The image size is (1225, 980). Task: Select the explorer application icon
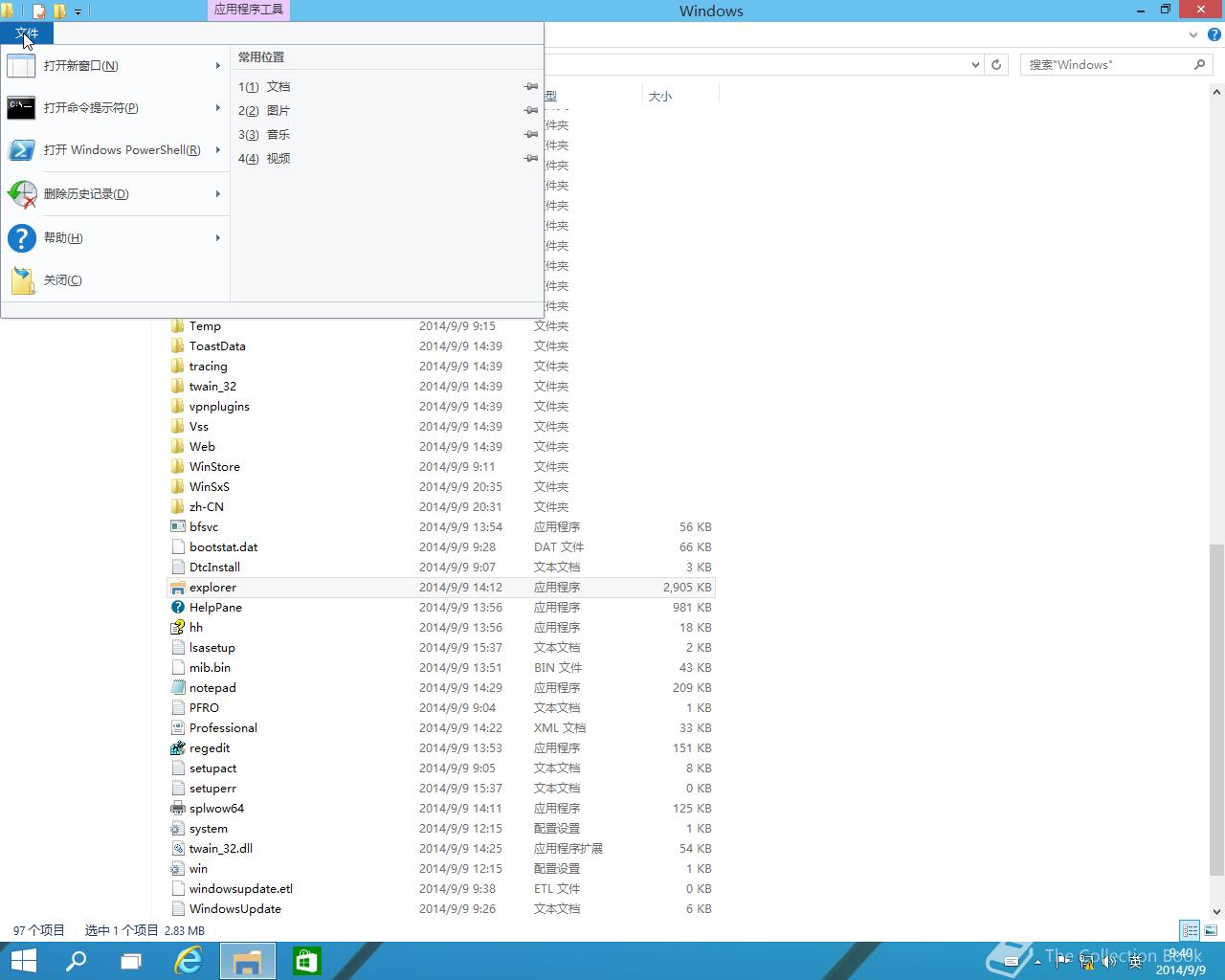177,588
